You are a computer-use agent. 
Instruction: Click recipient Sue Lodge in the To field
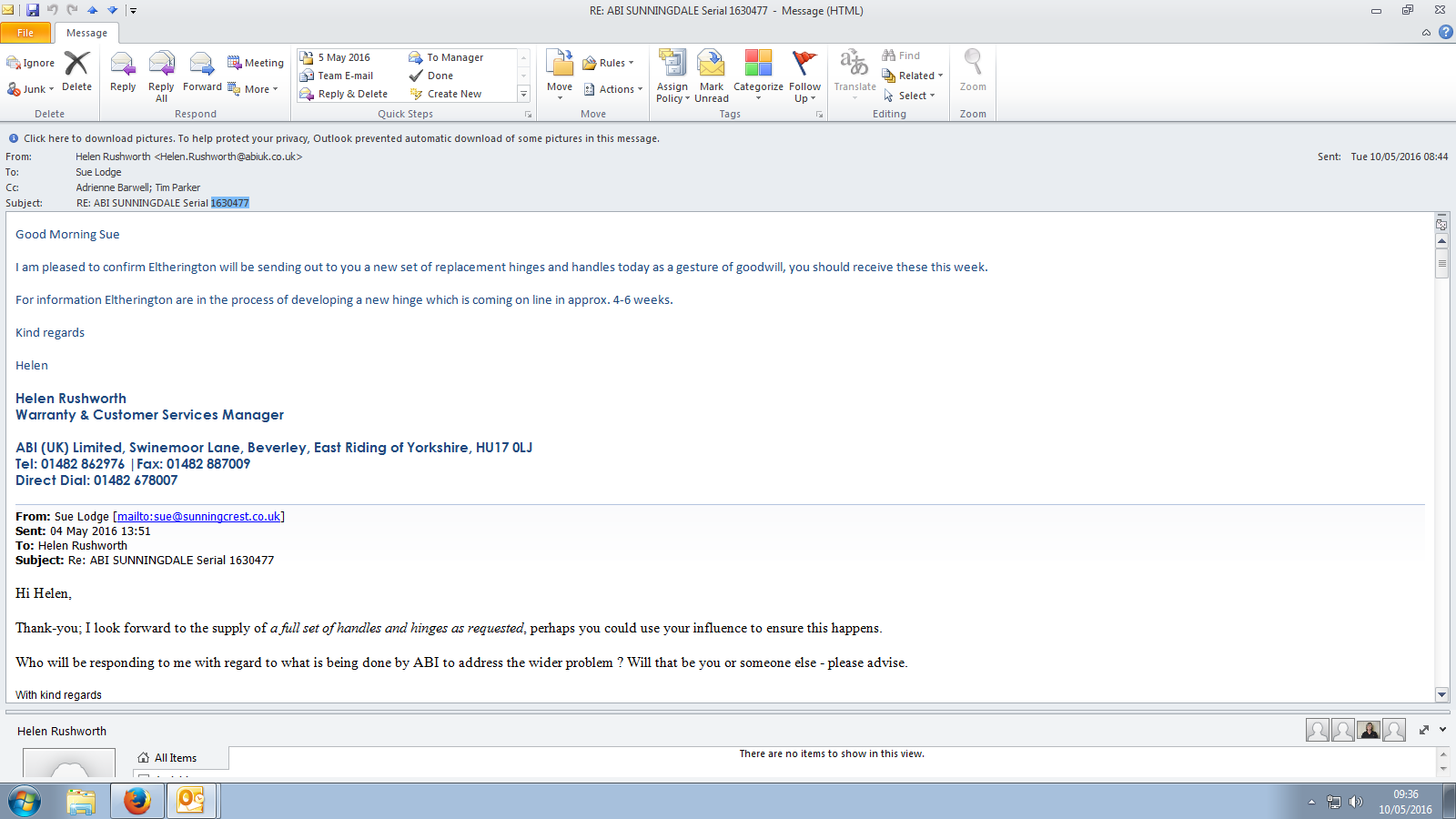click(x=98, y=172)
